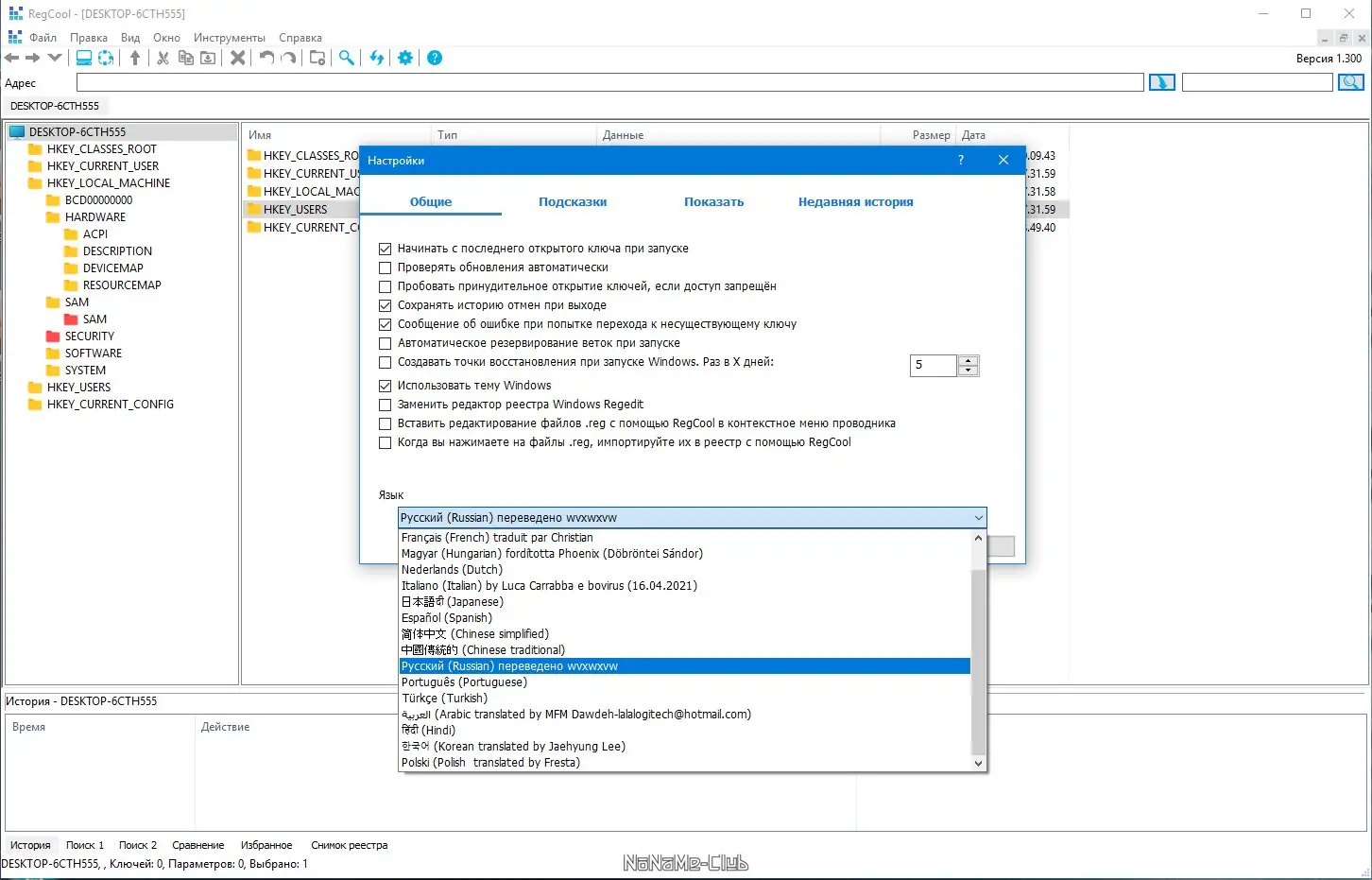Enable 'Вставить редактирование файлов .reg' checkbox
Viewport: 1372px width, 880px height.
pyautogui.click(x=385, y=423)
